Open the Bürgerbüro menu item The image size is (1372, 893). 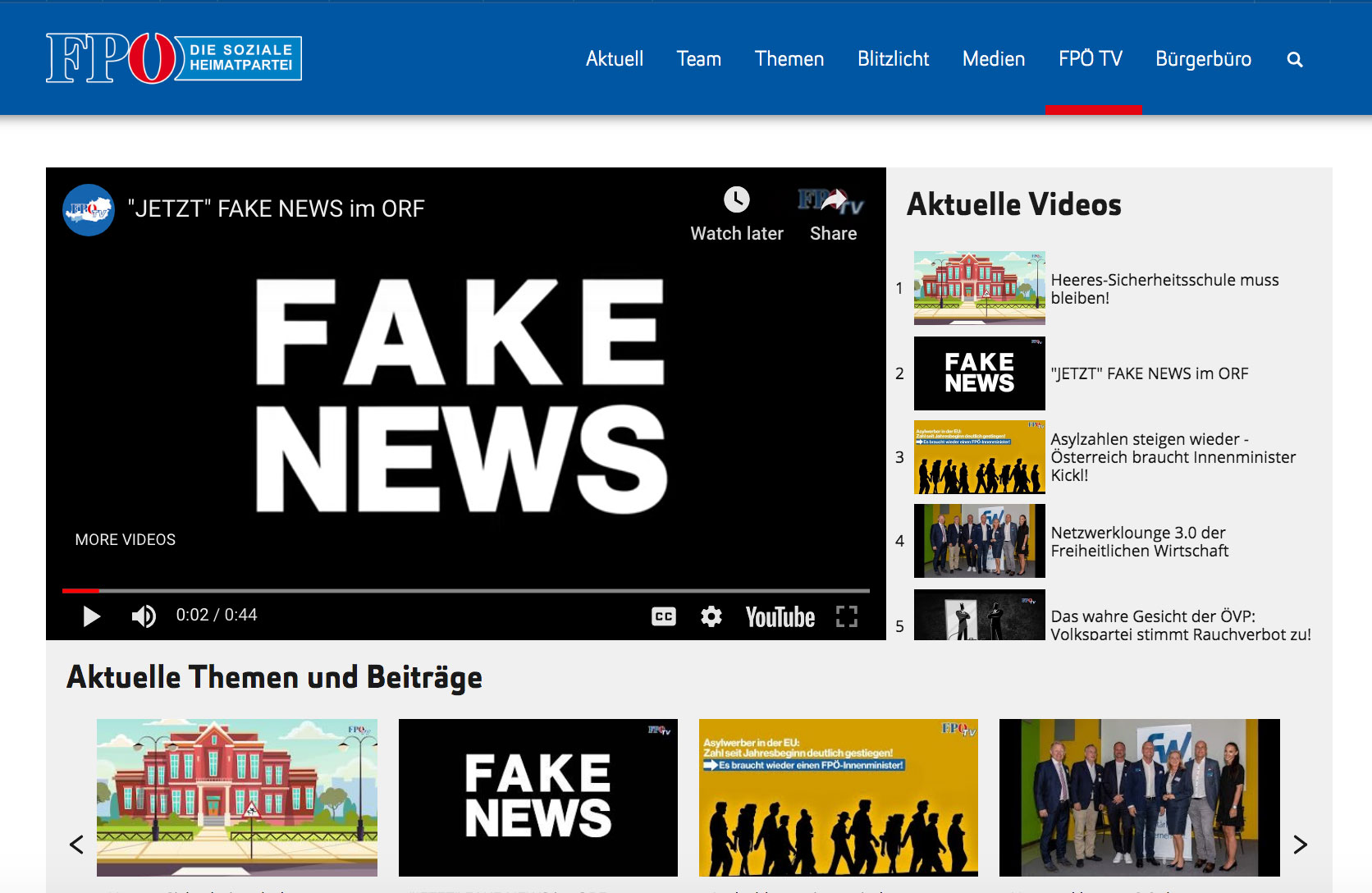[x=1204, y=59]
